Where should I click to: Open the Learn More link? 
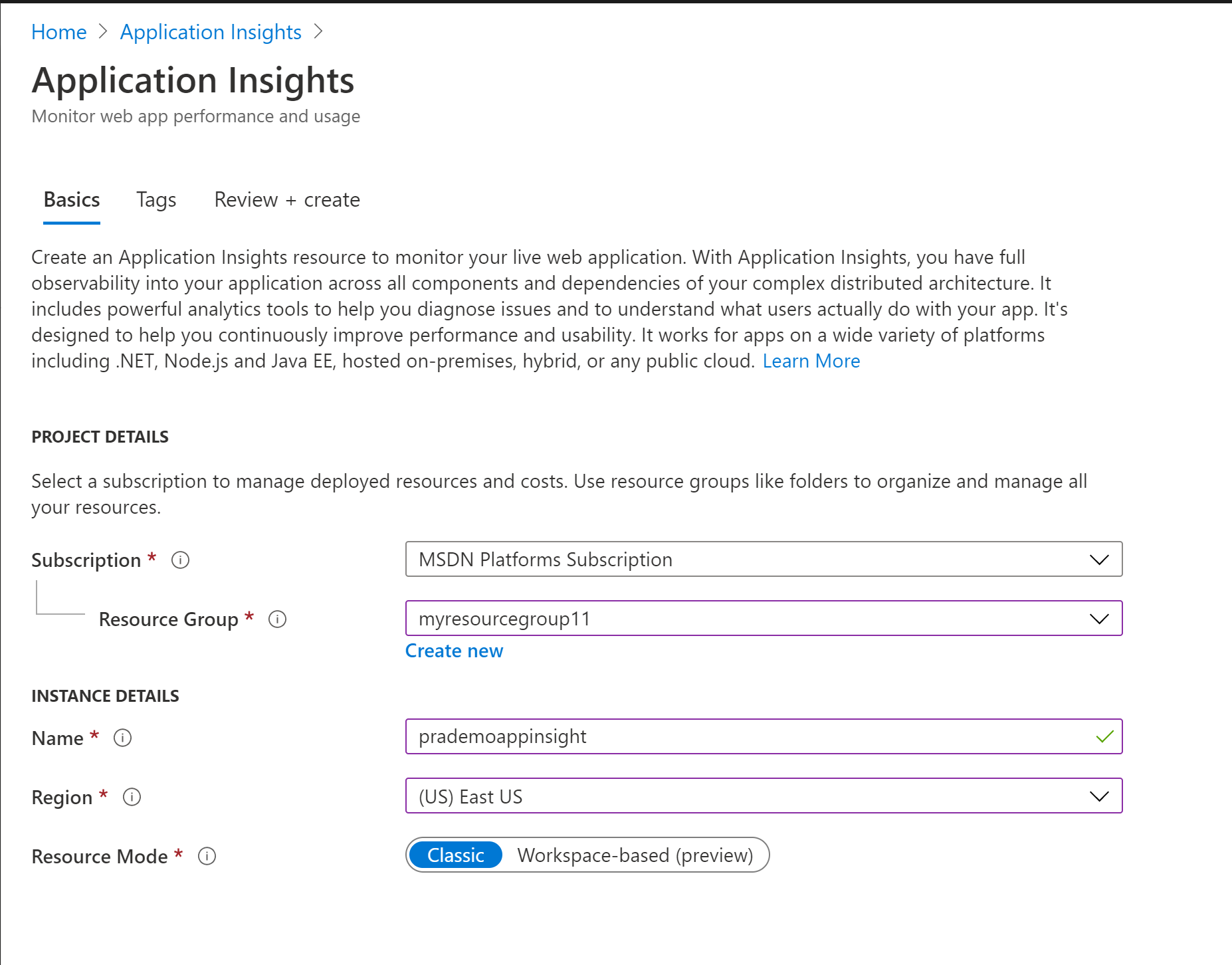811,361
